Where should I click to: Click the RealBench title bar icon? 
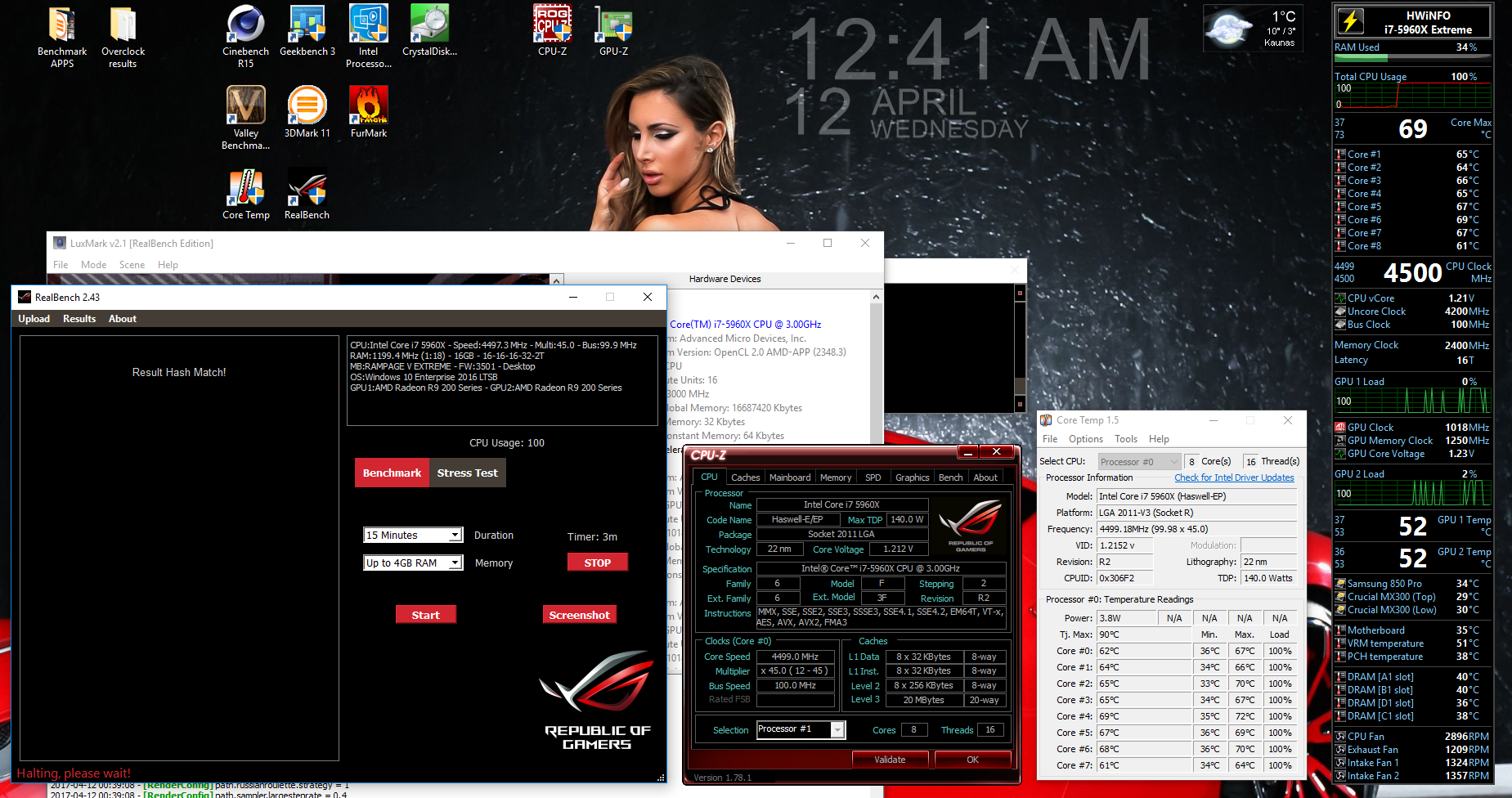coord(25,297)
